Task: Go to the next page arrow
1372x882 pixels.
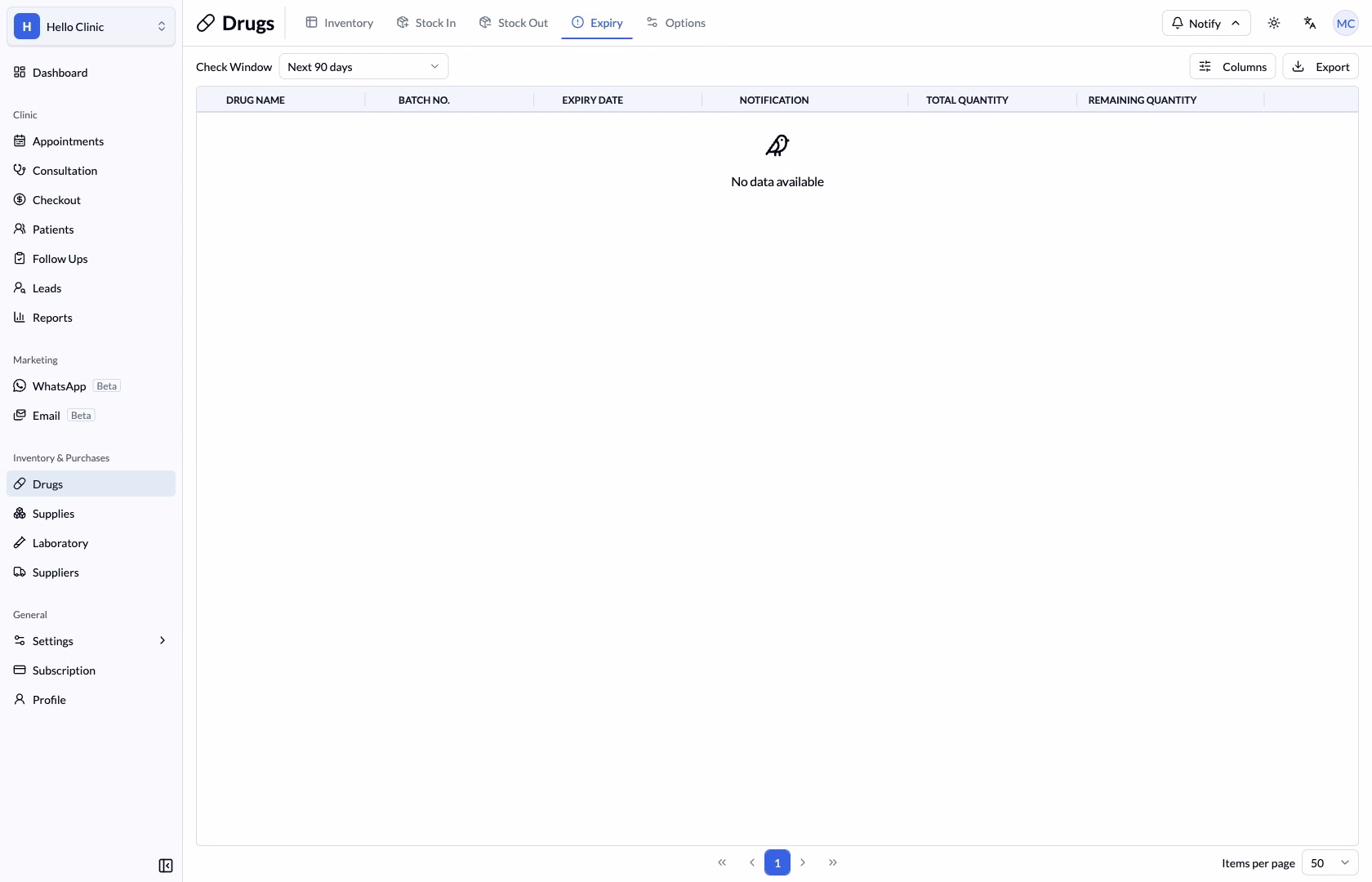Action: coord(803,862)
